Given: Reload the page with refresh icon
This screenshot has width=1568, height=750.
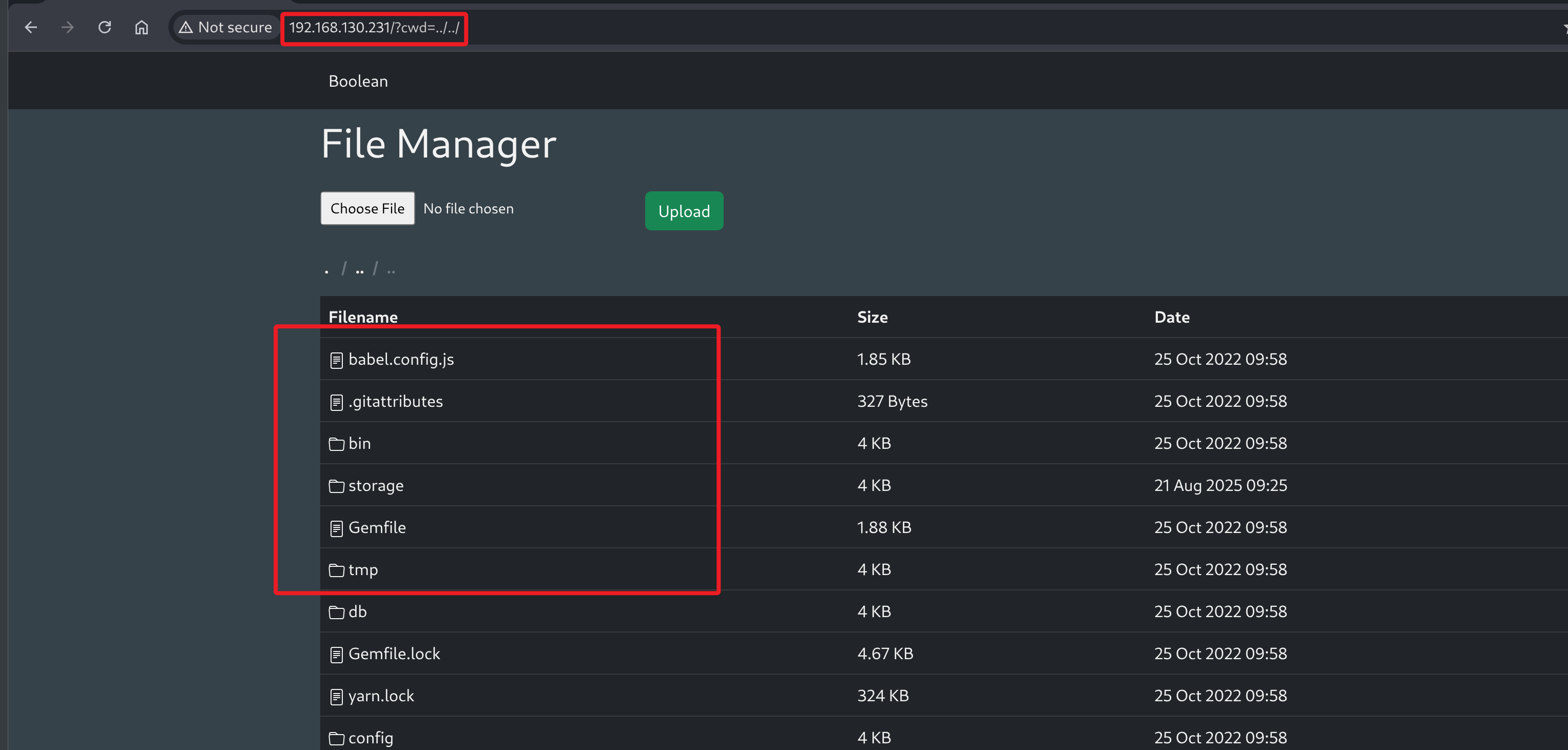Looking at the screenshot, I should point(105,27).
